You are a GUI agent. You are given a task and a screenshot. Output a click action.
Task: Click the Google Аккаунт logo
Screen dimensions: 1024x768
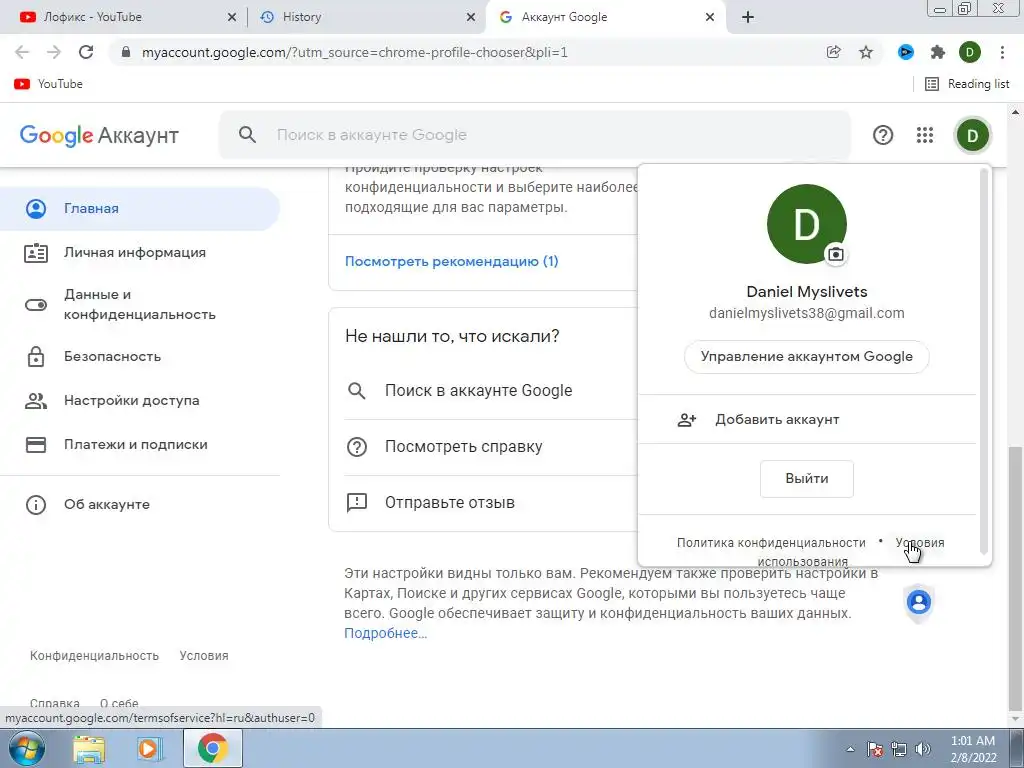[99, 135]
